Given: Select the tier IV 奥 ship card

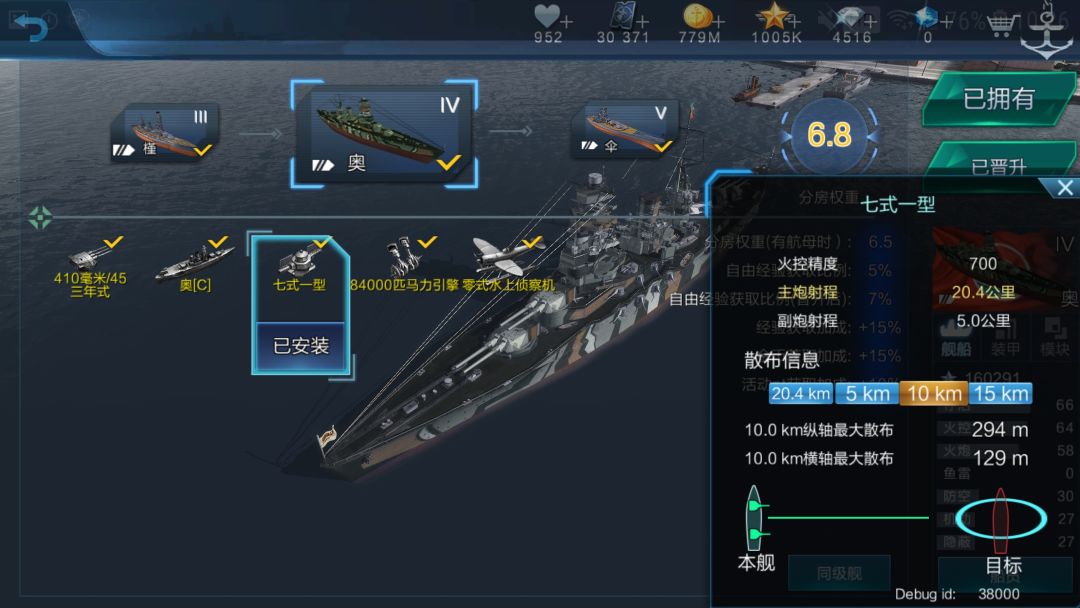Looking at the screenshot, I should 384,134.
